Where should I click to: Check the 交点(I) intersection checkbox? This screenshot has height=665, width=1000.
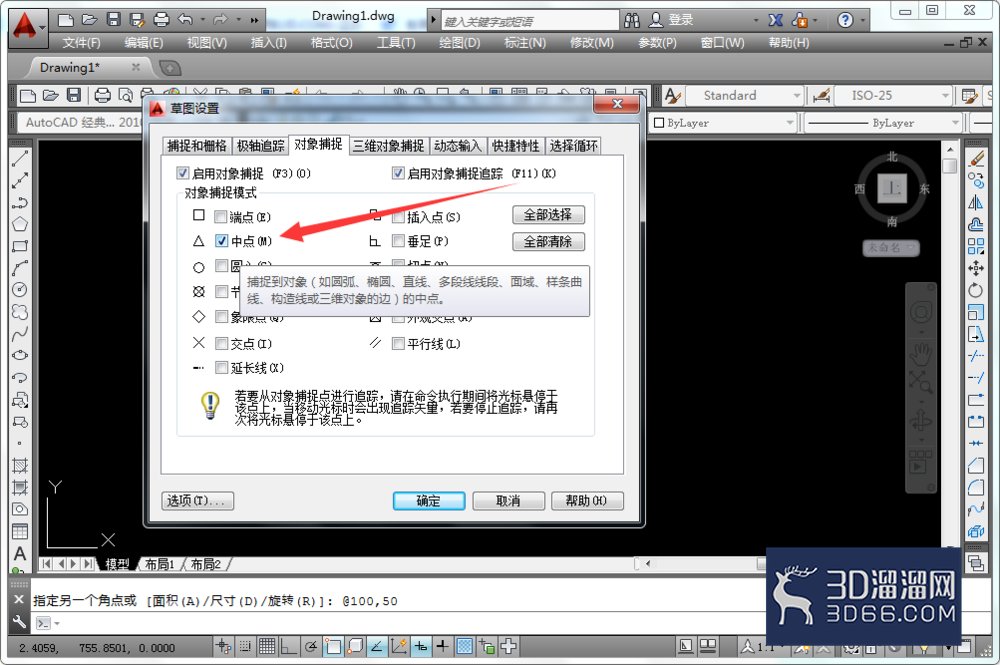[221, 344]
